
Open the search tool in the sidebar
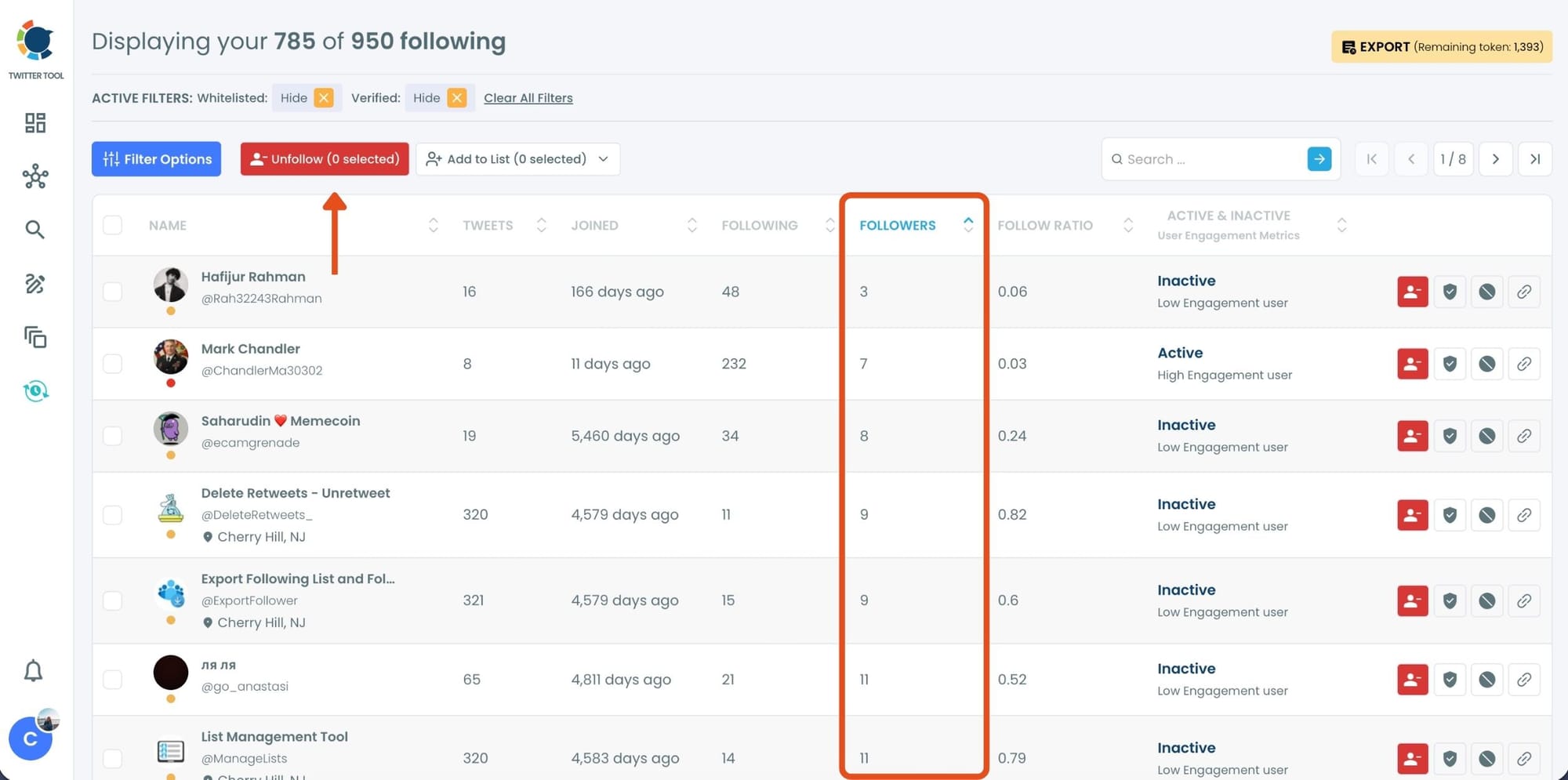tap(34, 229)
